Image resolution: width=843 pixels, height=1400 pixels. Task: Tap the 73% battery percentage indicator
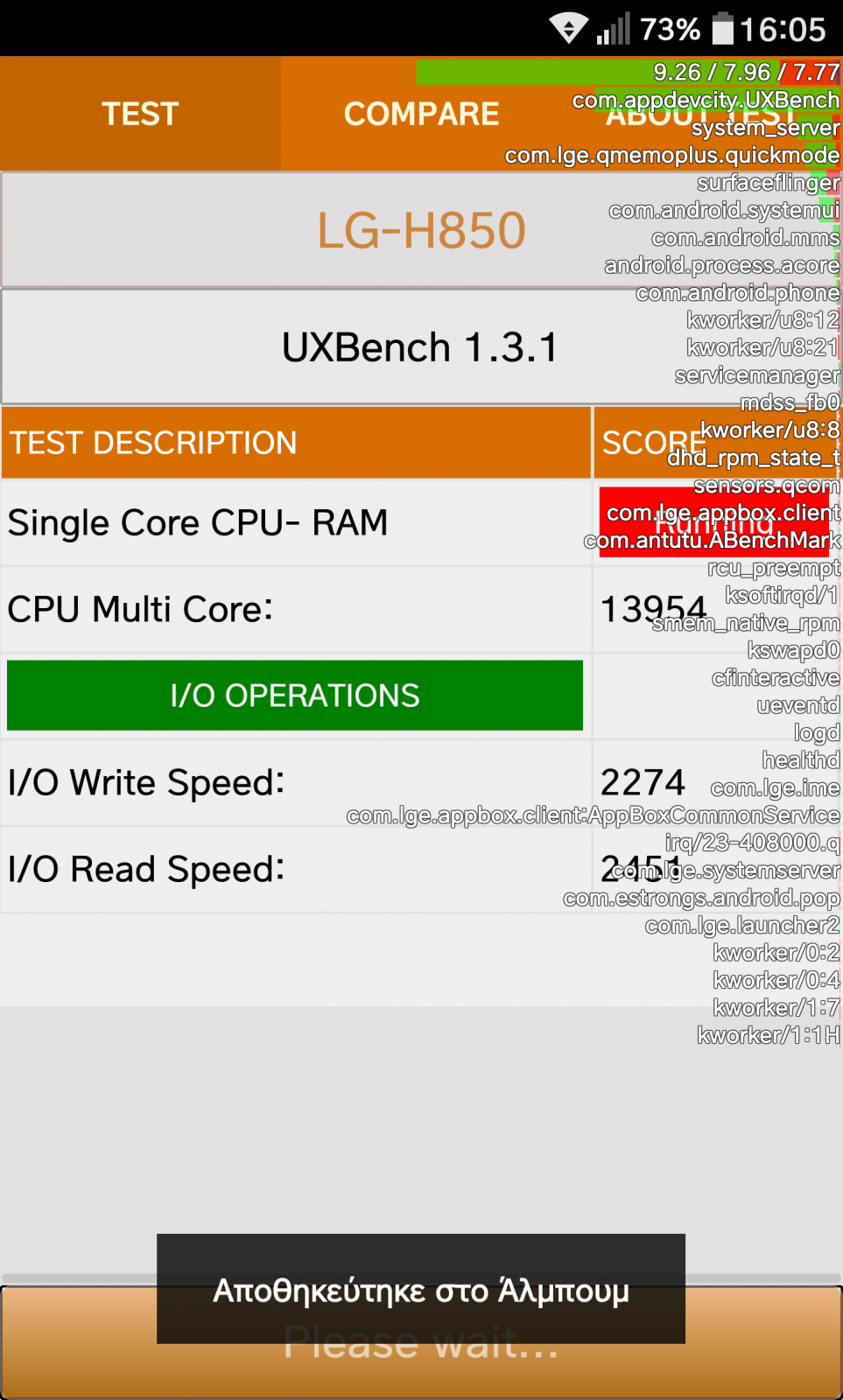[x=670, y=30]
